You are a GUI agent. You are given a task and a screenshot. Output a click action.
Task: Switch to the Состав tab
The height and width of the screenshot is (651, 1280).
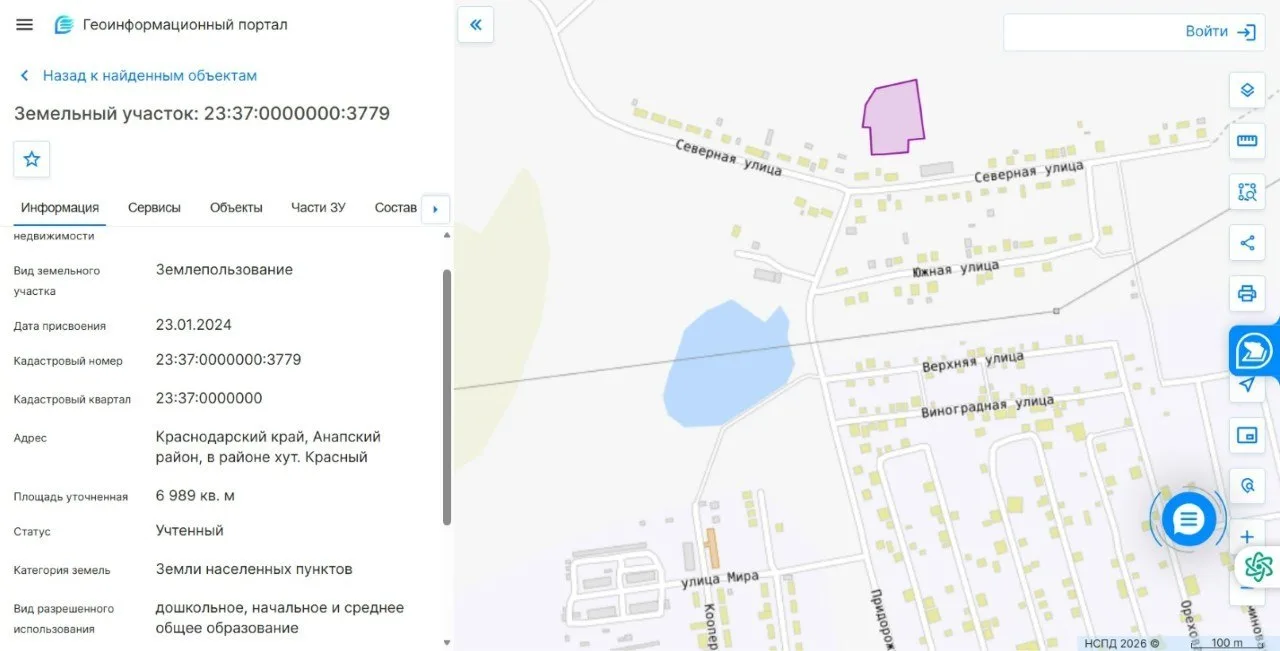tap(396, 208)
